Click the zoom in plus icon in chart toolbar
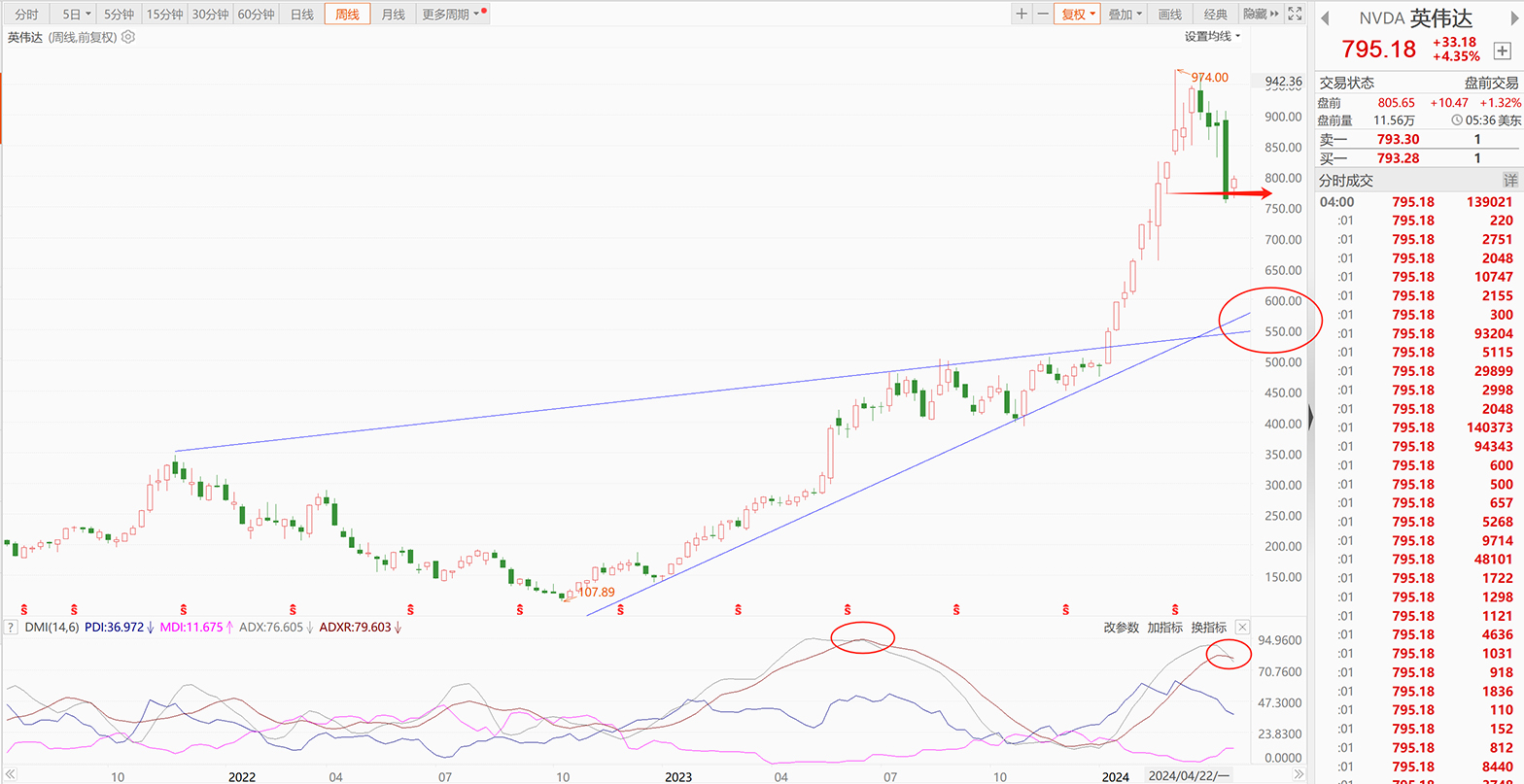The height and width of the screenshot is (784, 1524). [x=1021, y=15]
